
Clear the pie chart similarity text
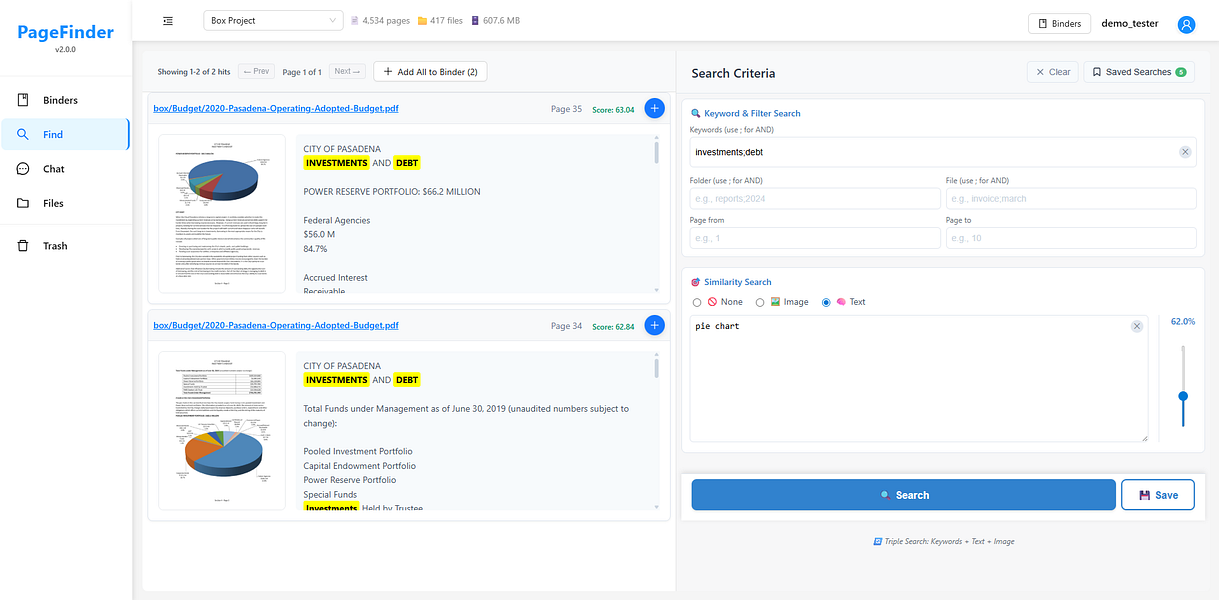tap(1137, 327)
